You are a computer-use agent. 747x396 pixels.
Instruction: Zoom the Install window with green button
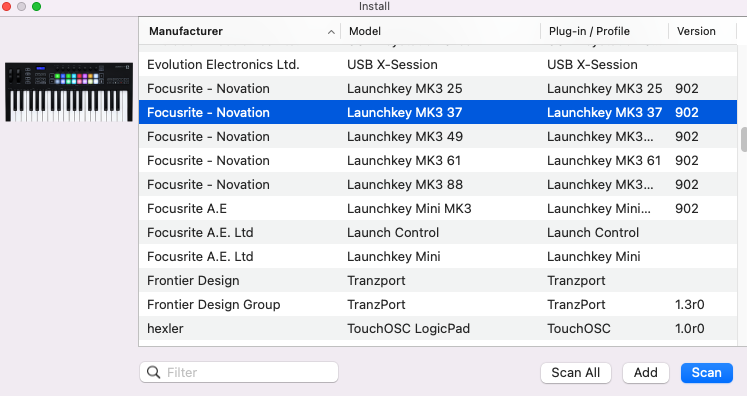(36, 6)
